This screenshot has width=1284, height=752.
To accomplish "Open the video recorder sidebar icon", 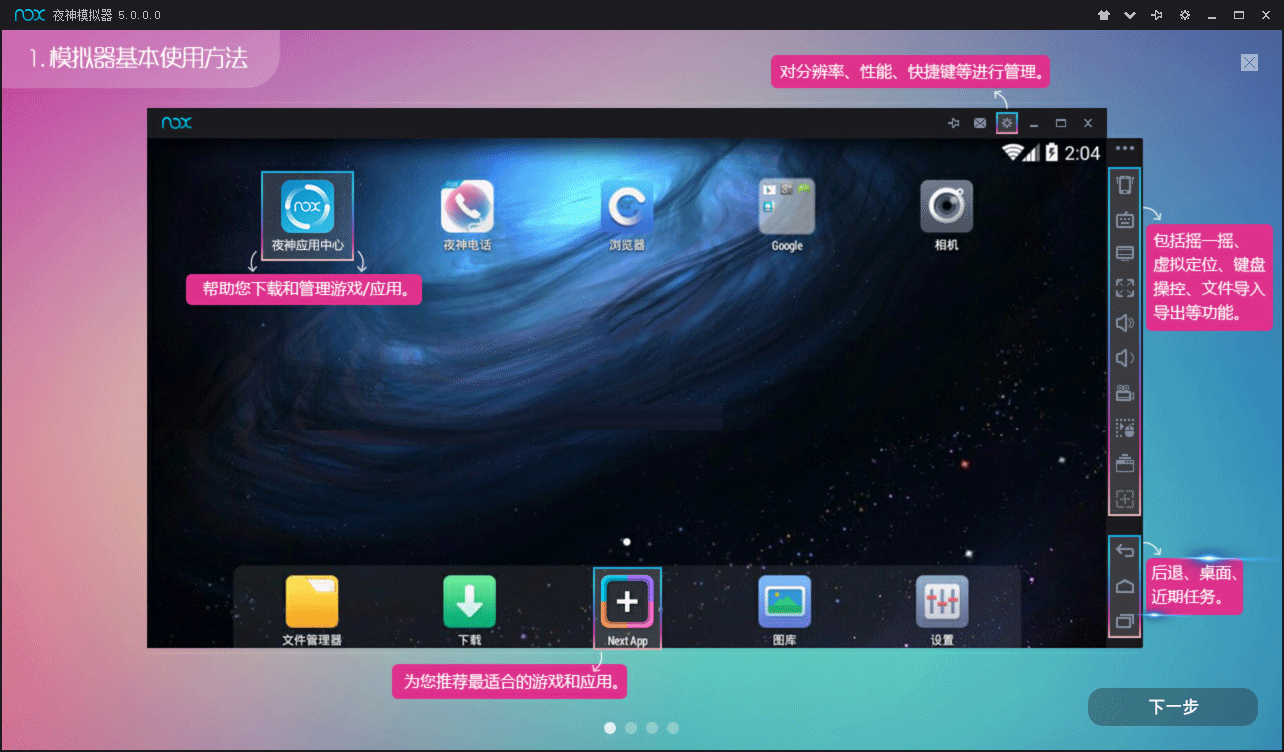I will coord(1125,393).
